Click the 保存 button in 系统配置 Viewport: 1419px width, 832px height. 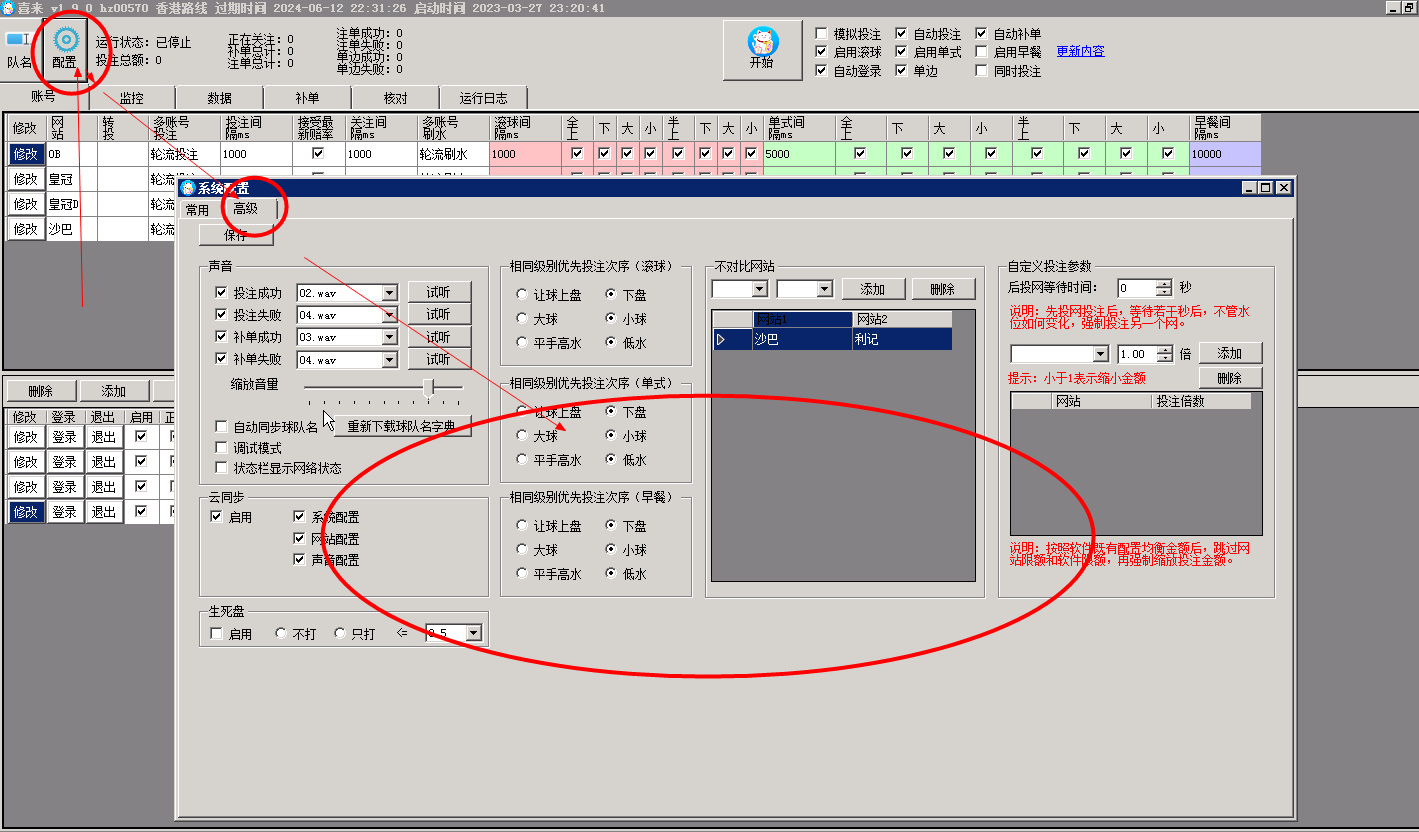point(236,235)
